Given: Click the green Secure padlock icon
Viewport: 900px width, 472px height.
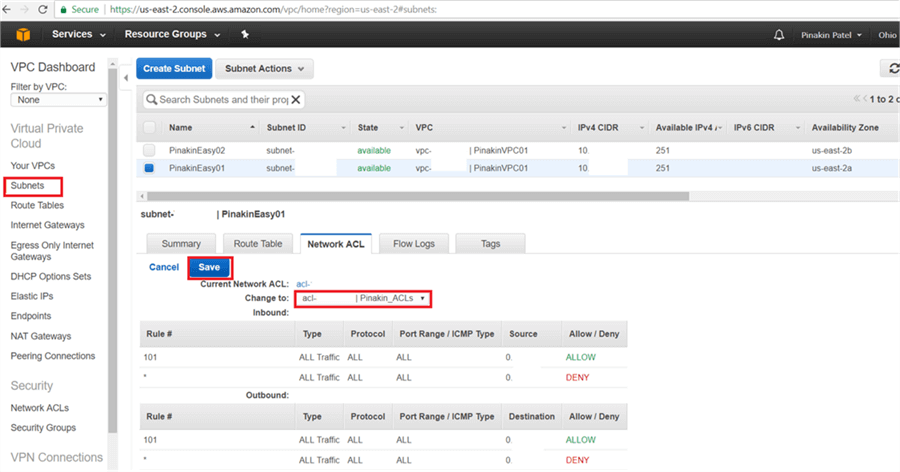Looking at the screenshot, I should coord(64,10).
